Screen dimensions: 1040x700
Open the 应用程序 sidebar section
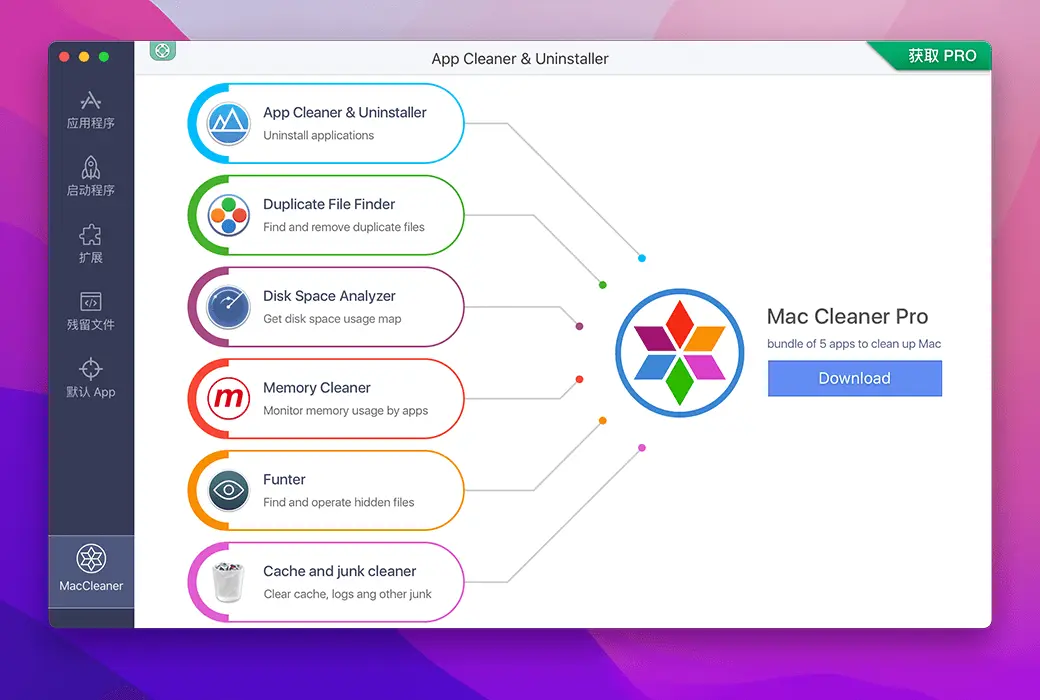tap(91, 110)
